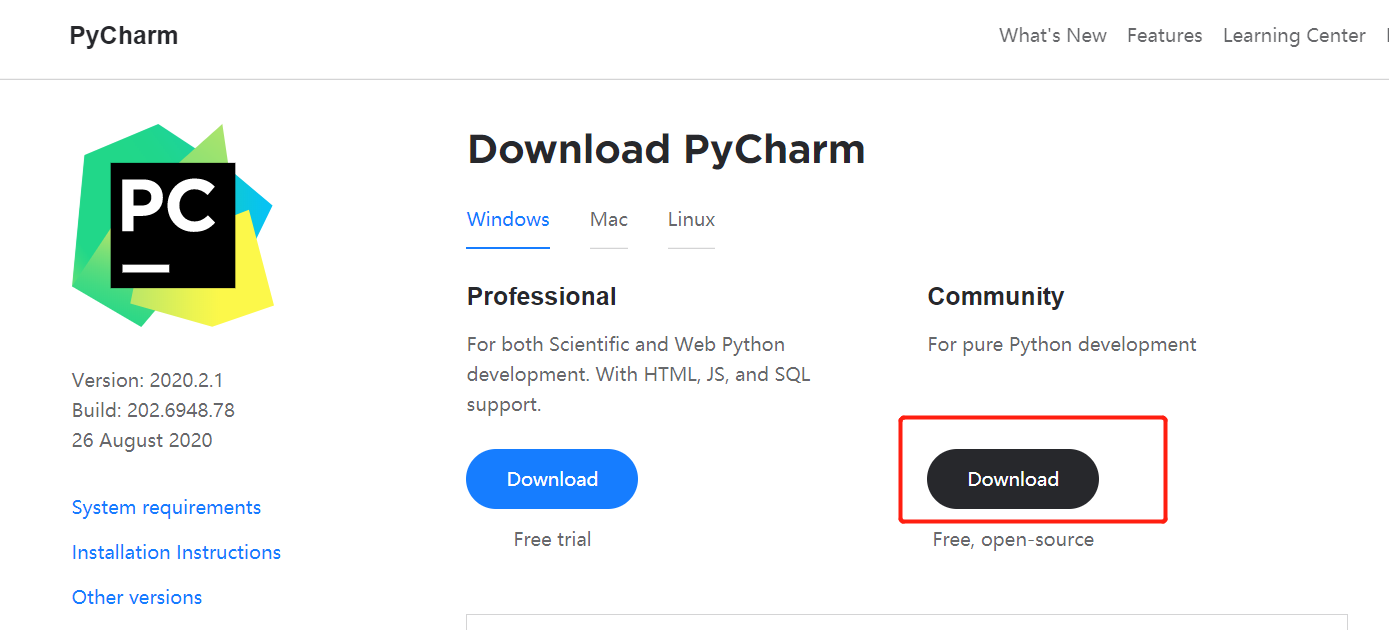Switch to the Linux tab
The height and width of the screenshot is (630, 1389).
pyautogui.click(x=691, y=219)
